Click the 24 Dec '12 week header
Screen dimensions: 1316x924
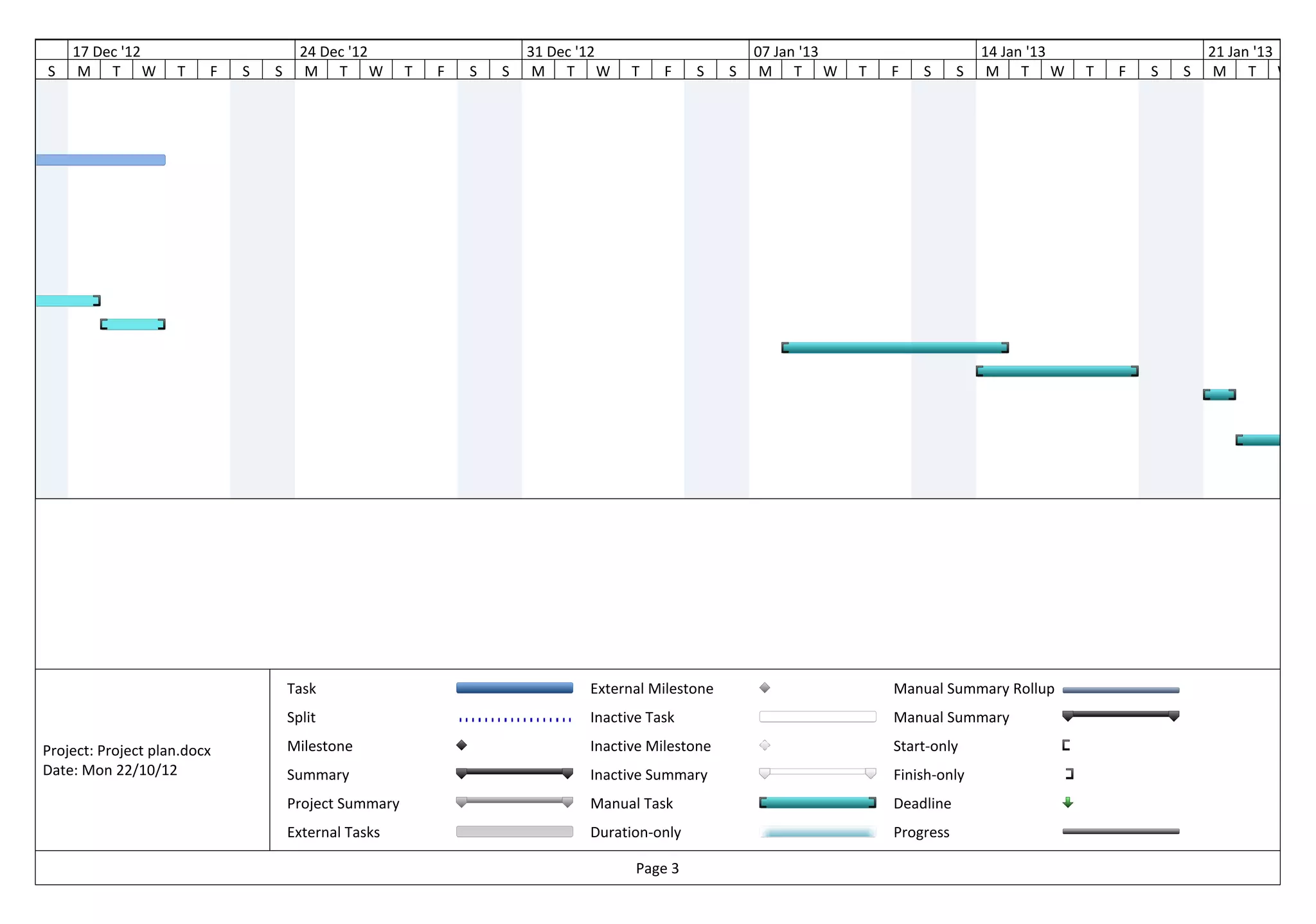(333, 51)
